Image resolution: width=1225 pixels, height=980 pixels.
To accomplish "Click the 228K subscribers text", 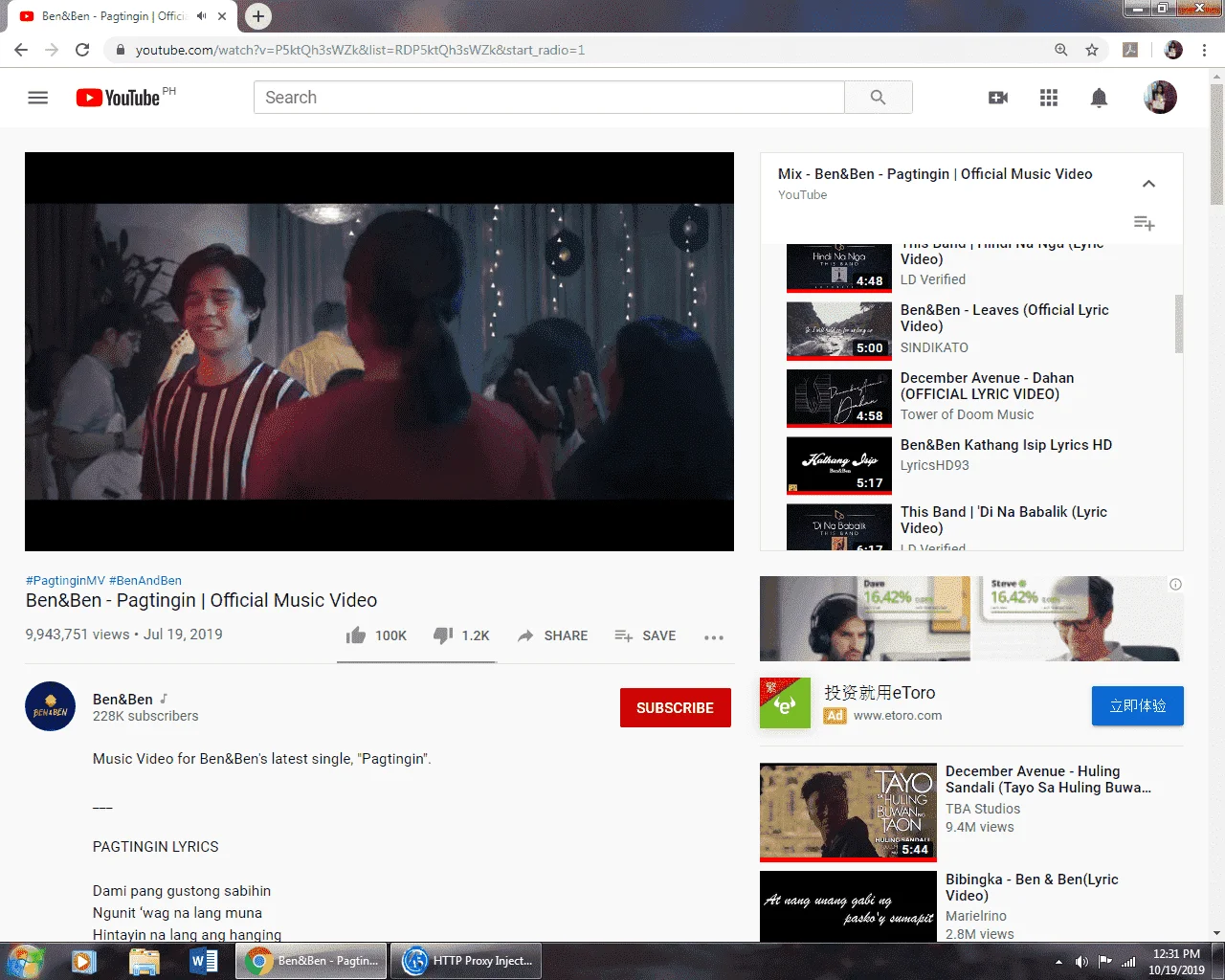I will tap(145, 716).
